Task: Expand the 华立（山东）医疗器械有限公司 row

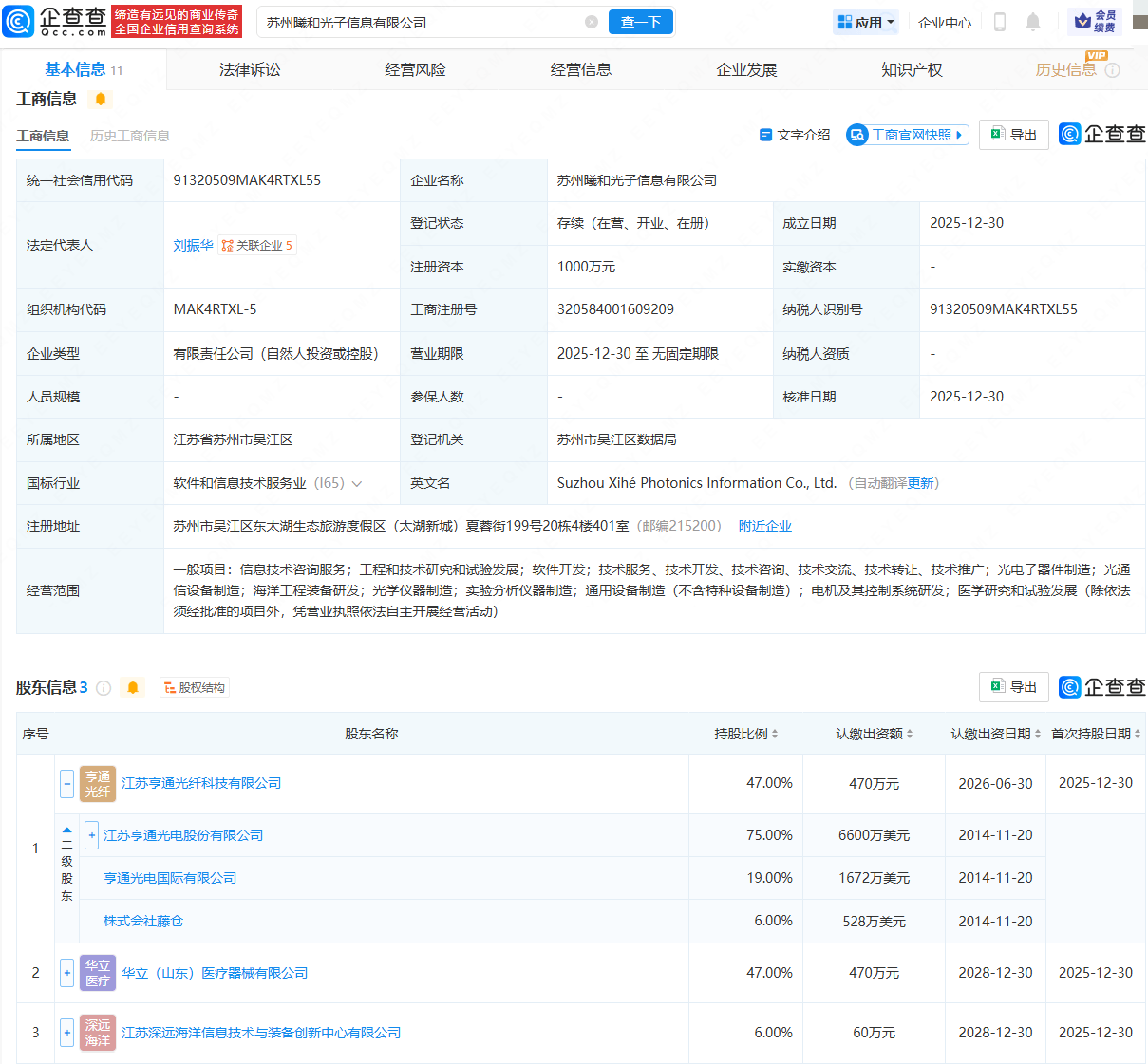Action: coord(66,973)
